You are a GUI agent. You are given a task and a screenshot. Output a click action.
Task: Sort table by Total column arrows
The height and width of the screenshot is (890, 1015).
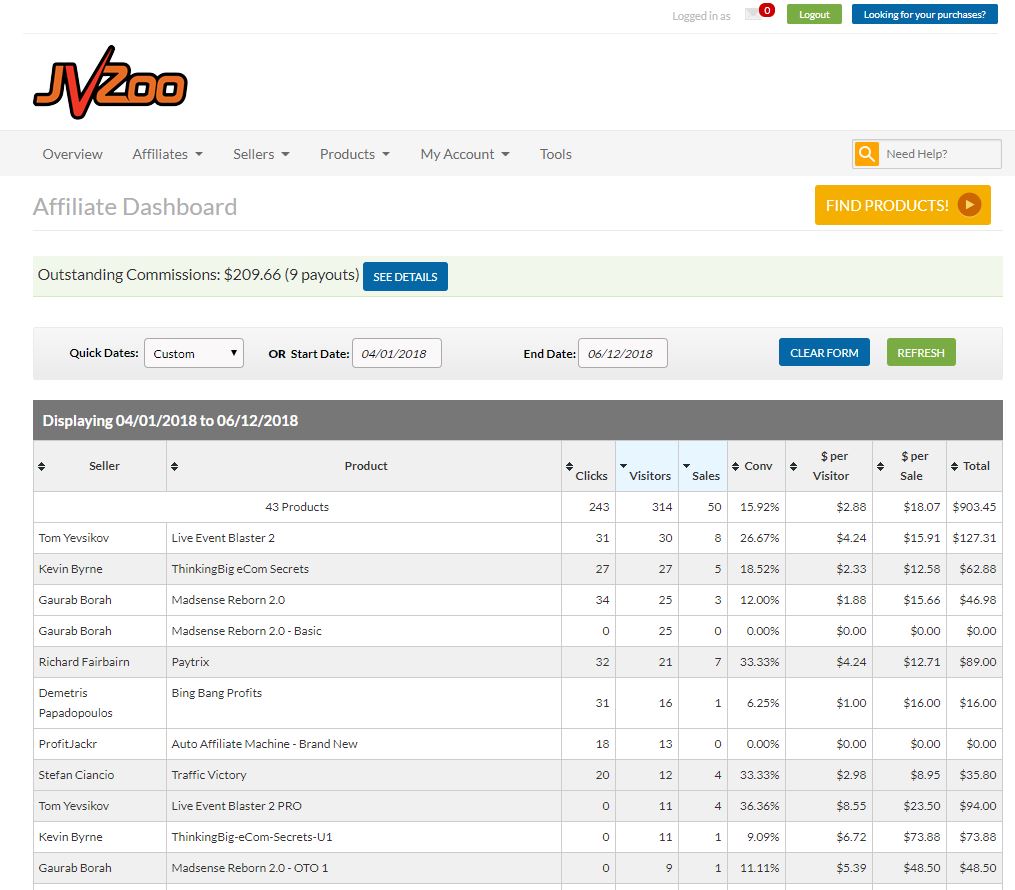coord(954,466)
